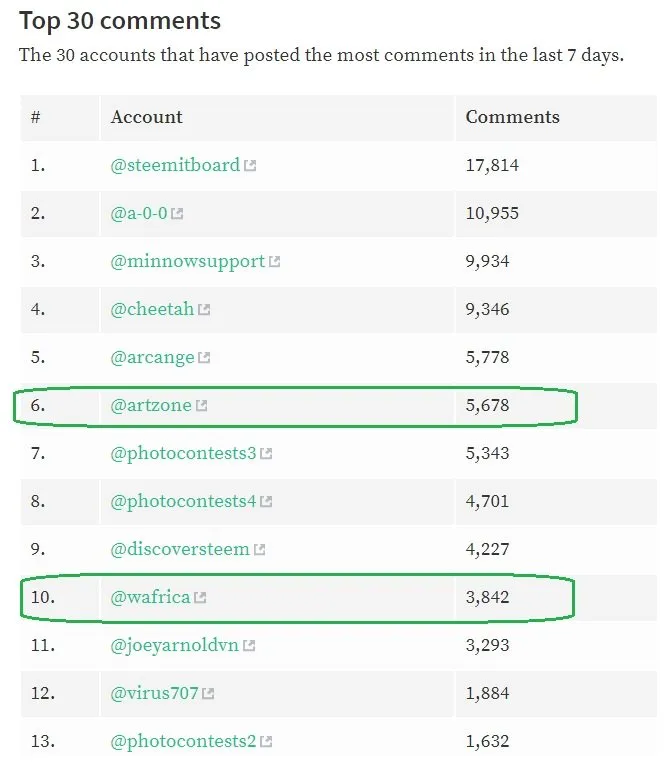The image size is (671, 762).
Task: Visit the @minnowsupport account page
Action: (x=188, y=262)
